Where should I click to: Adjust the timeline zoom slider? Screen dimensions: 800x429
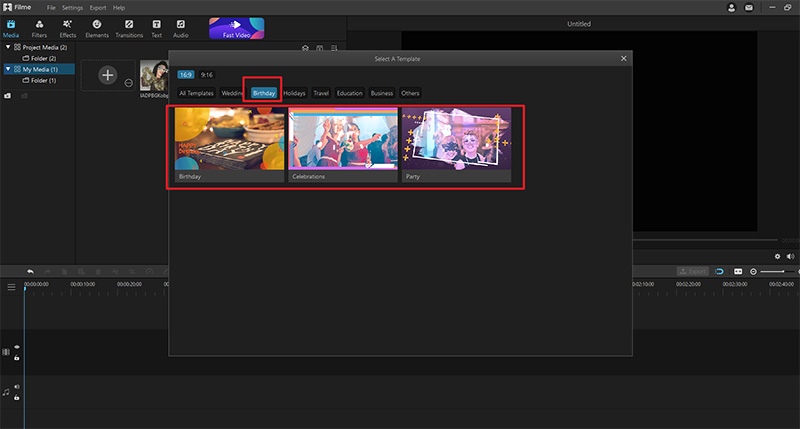[x=779, y=271]
